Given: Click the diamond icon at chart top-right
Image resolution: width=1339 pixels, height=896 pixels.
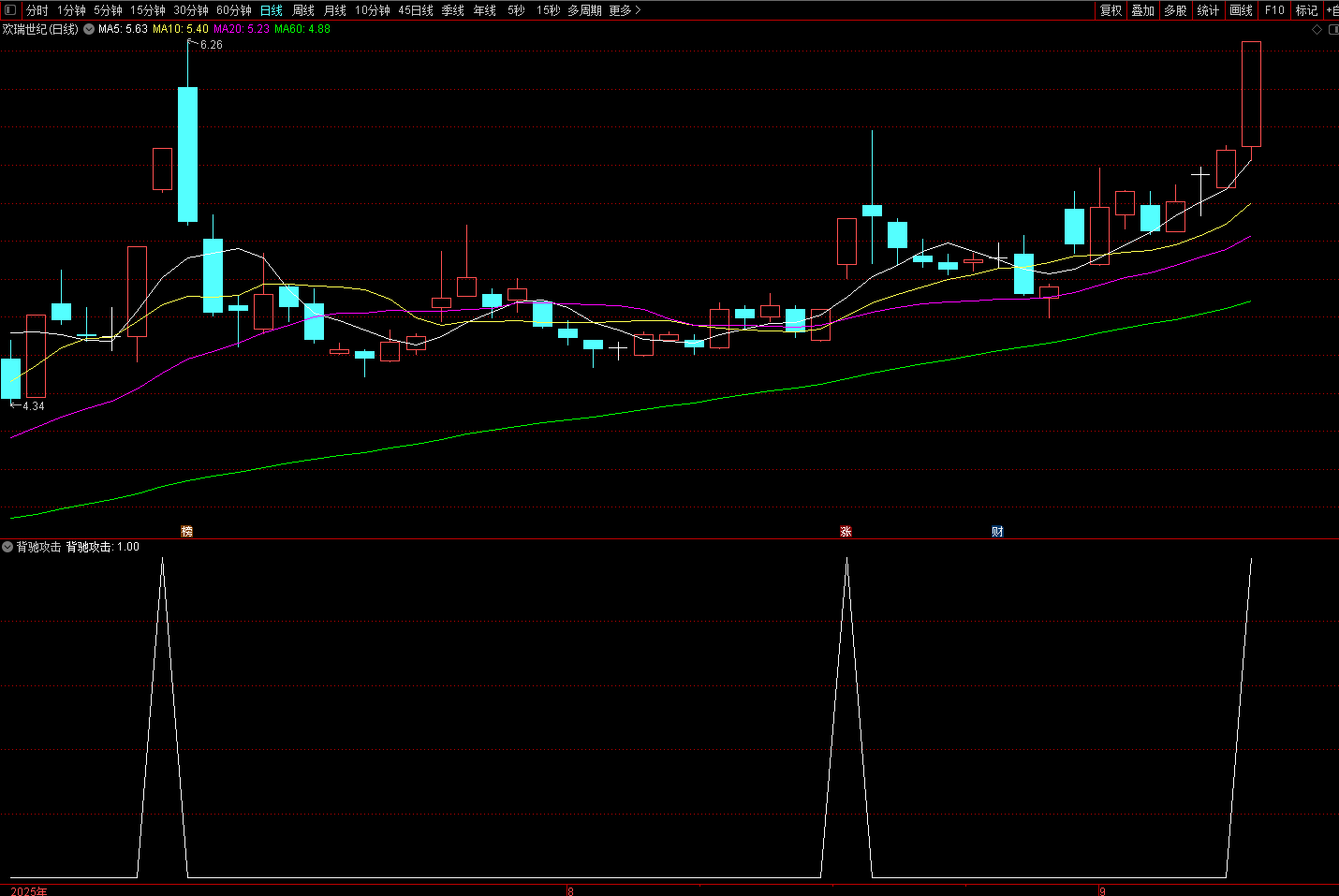Looking at the screenshot, I should 1317,29.
